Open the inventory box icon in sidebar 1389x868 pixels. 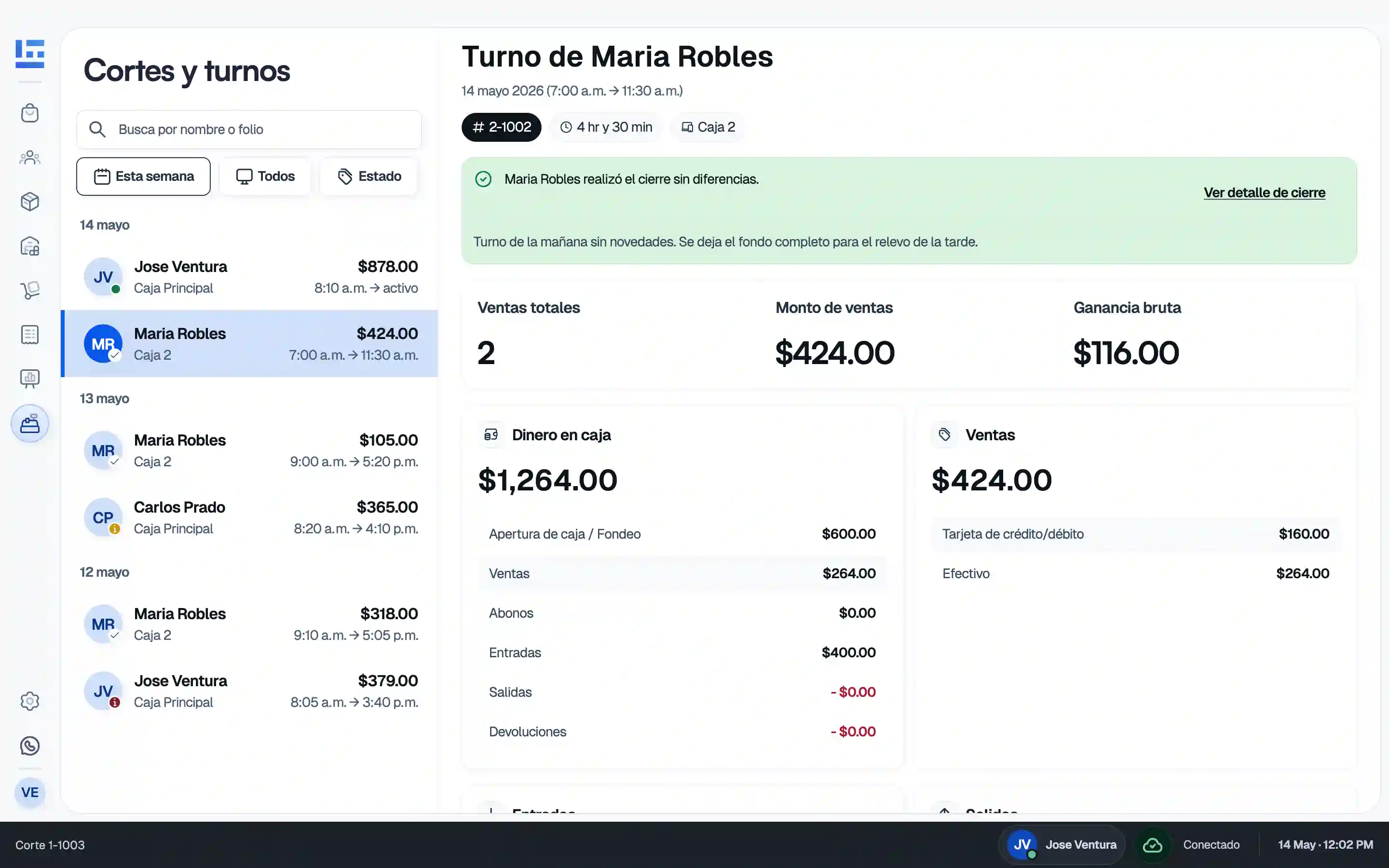point(30,202)
